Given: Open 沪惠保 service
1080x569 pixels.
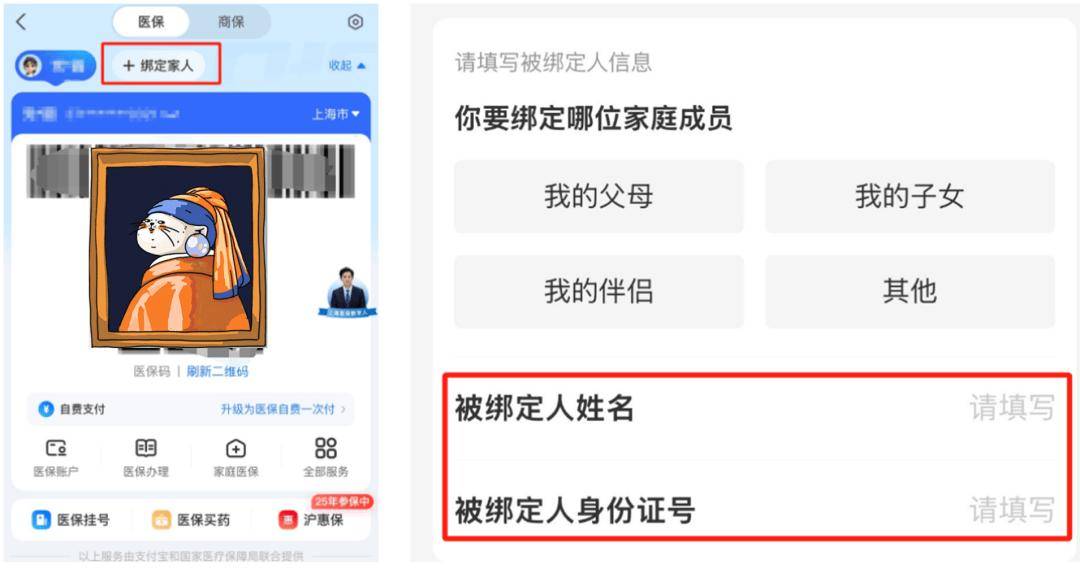Looking at the screenshot, I should coord(311,519).
